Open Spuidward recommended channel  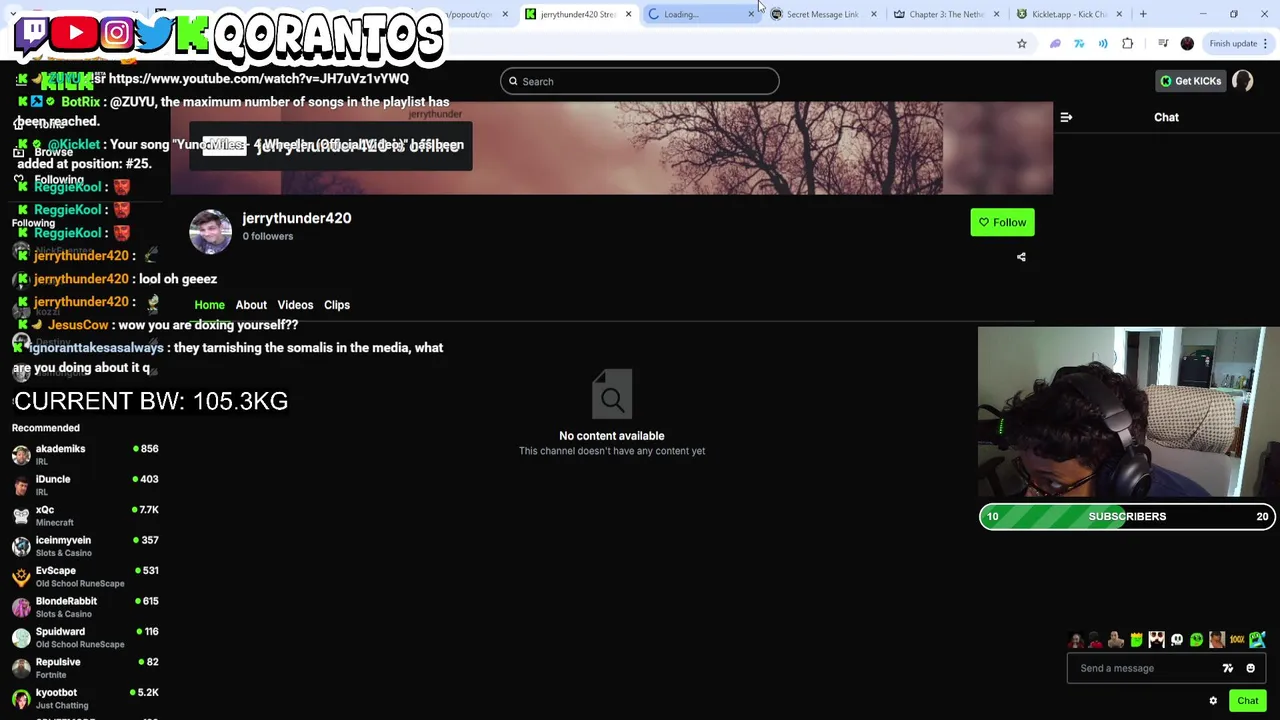pyautogui.click(x=85, y=637)
